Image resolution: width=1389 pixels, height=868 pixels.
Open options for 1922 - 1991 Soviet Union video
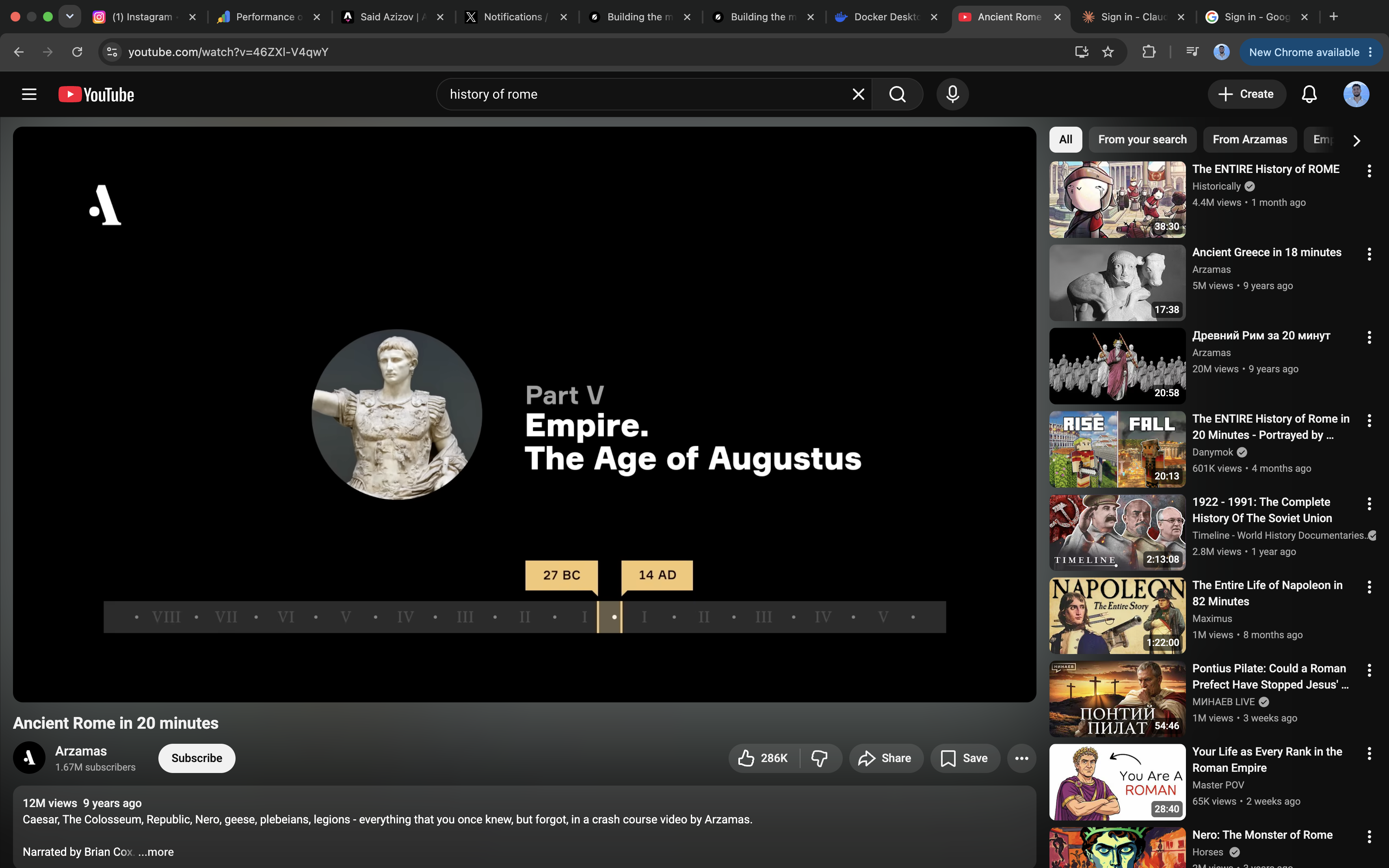point(1369,503)
